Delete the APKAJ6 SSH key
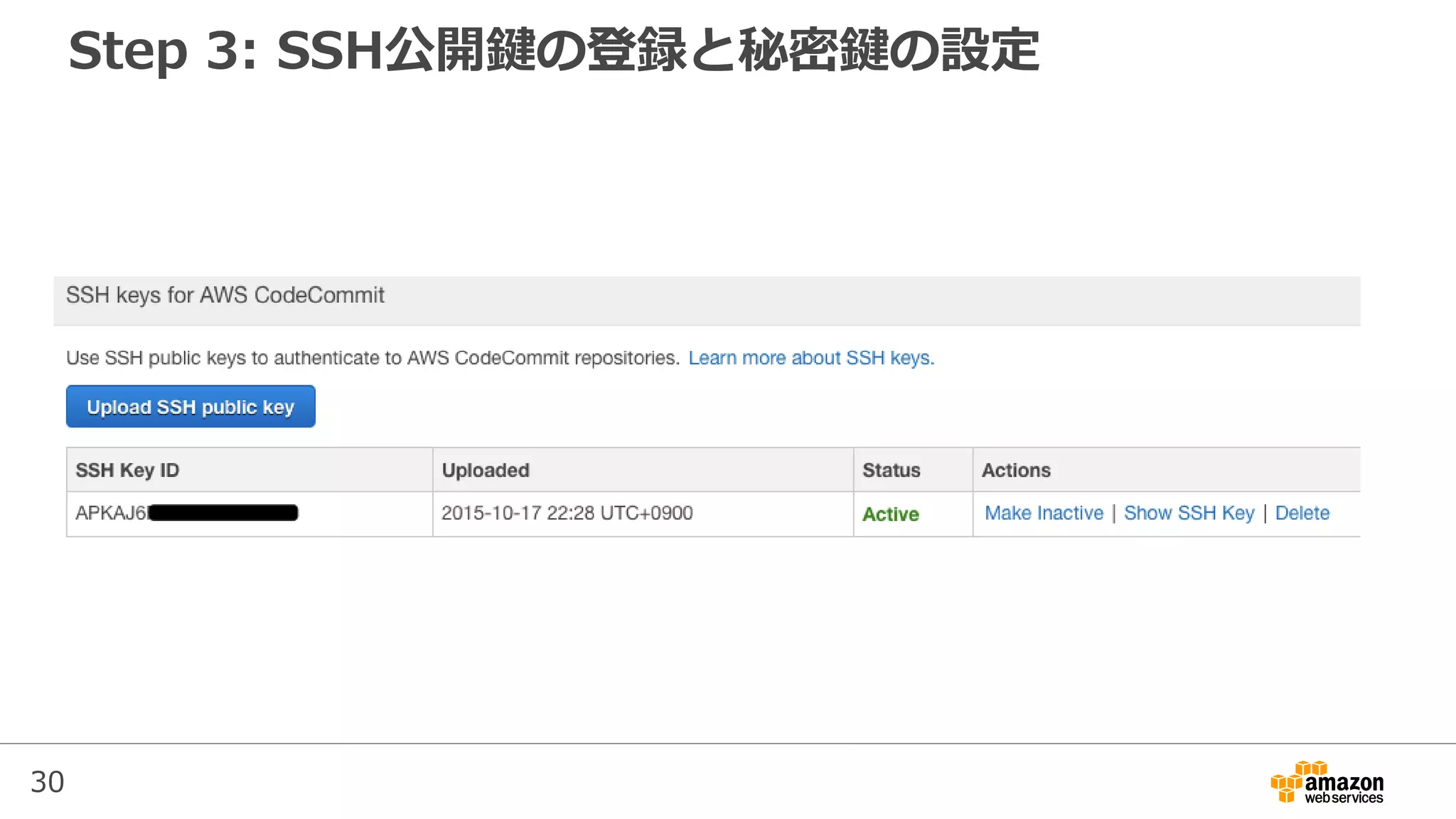1456x819 pixels. (1302, 513)
